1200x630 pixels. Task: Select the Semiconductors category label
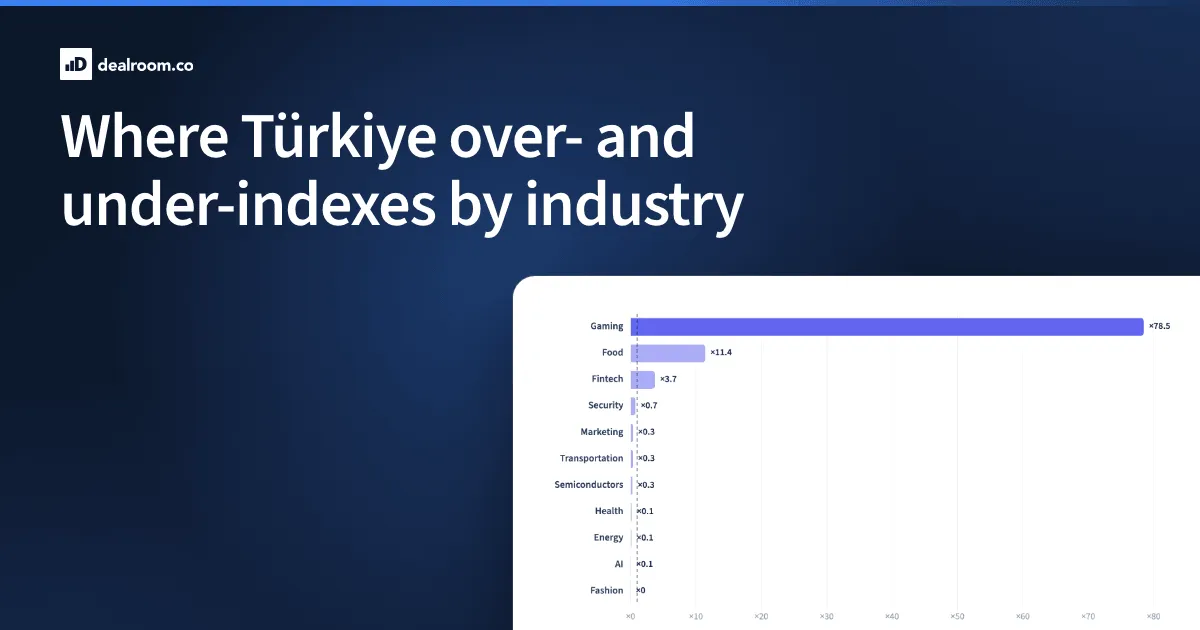pyautogui.click(x=589, y=485)
